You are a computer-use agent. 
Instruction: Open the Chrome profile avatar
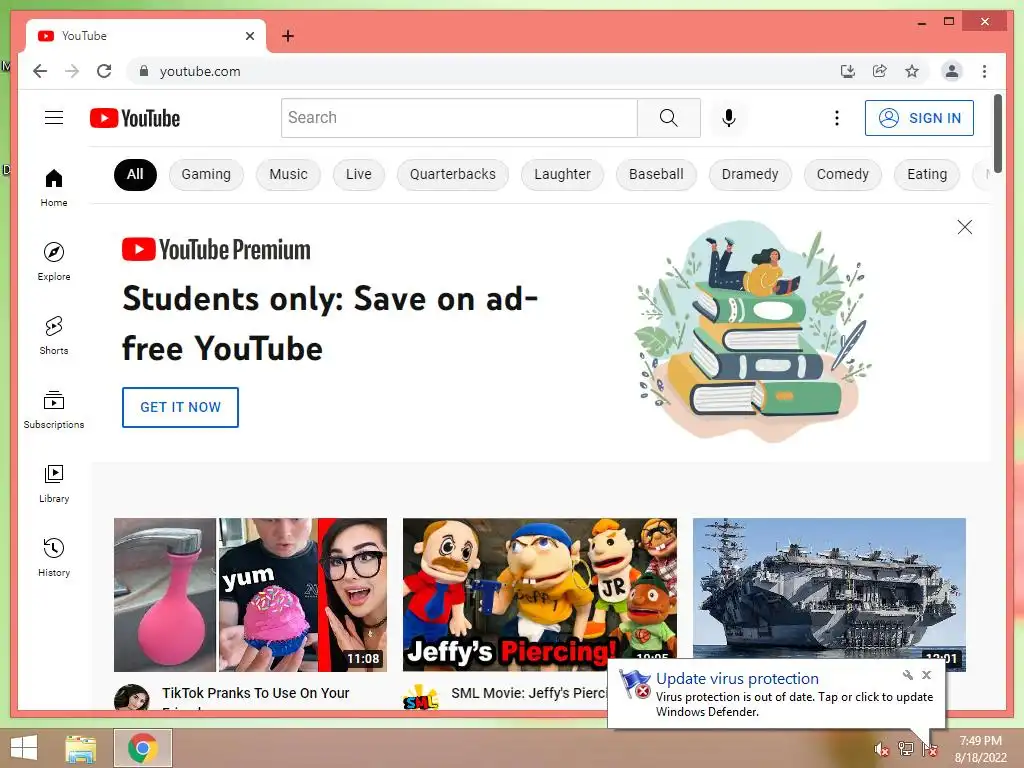tap(952, 71)
